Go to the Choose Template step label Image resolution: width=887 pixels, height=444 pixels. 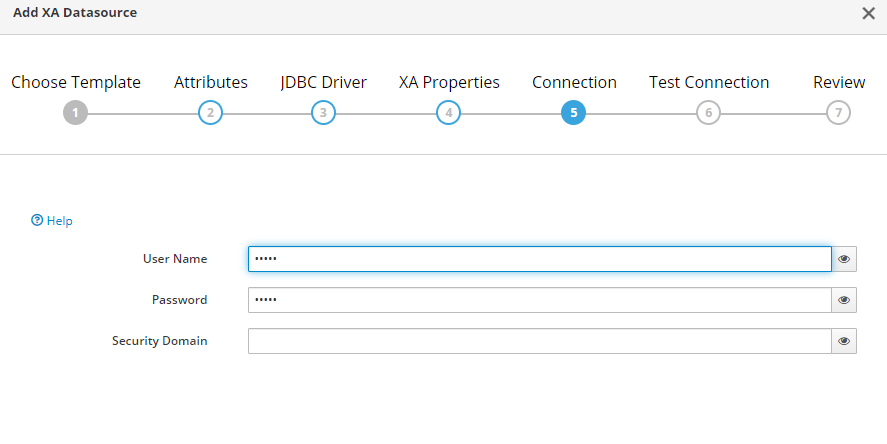click(x=76, y=82)
